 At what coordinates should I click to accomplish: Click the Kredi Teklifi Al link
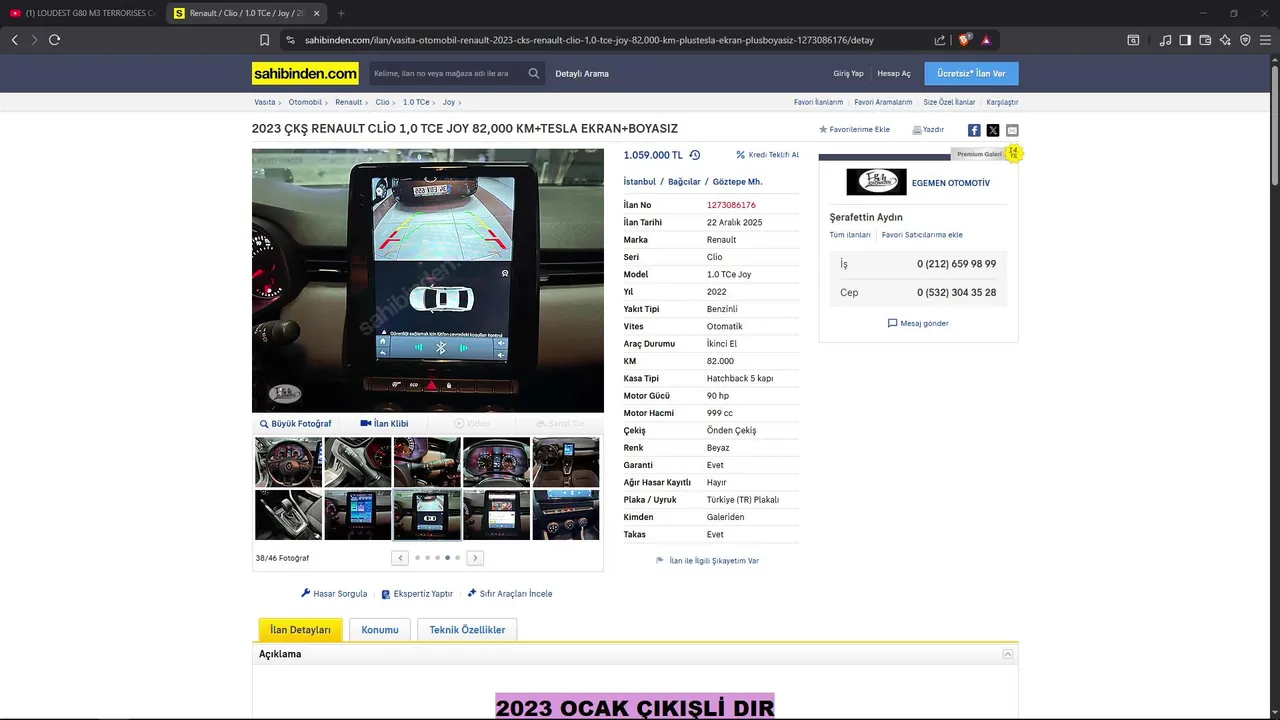(768, 155)
